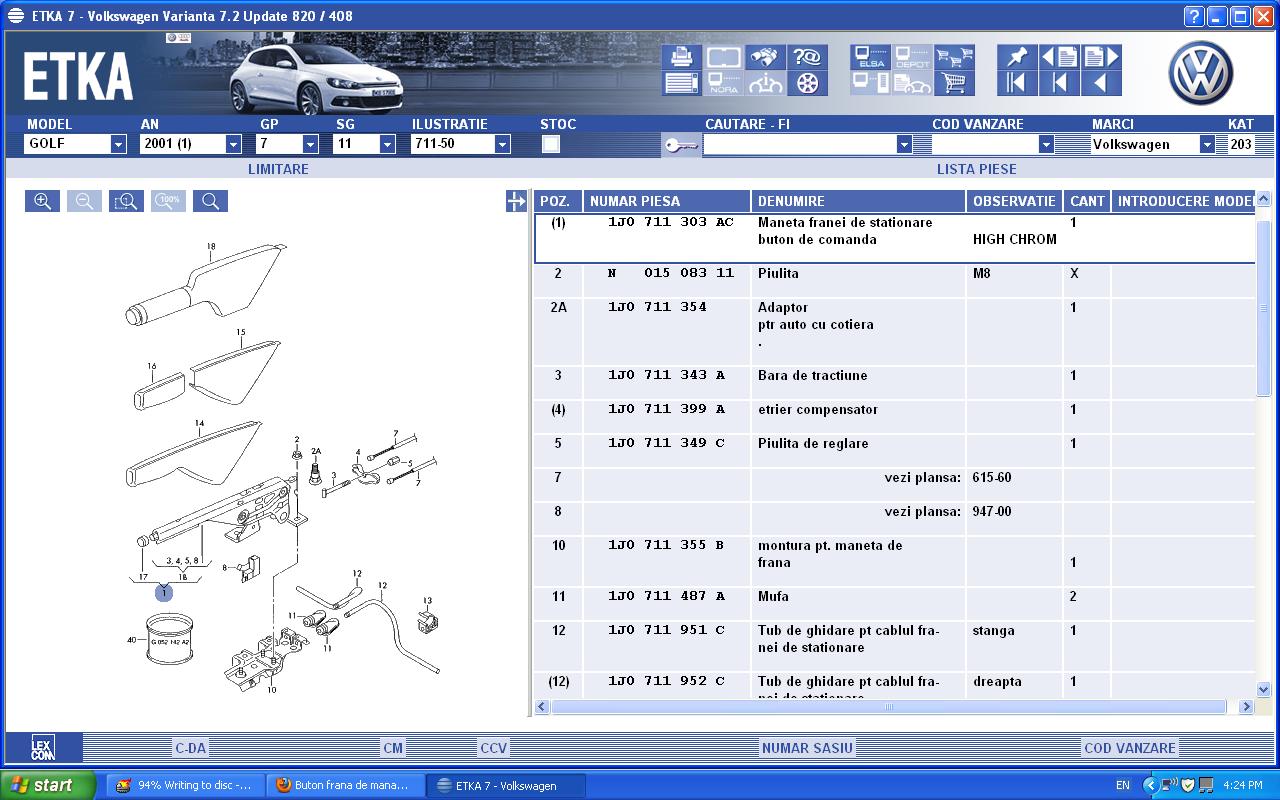1280x800 pixels.
Task: Expand the ILUSTRATIE dropdown showing 711-50
Action: (502, 144)
